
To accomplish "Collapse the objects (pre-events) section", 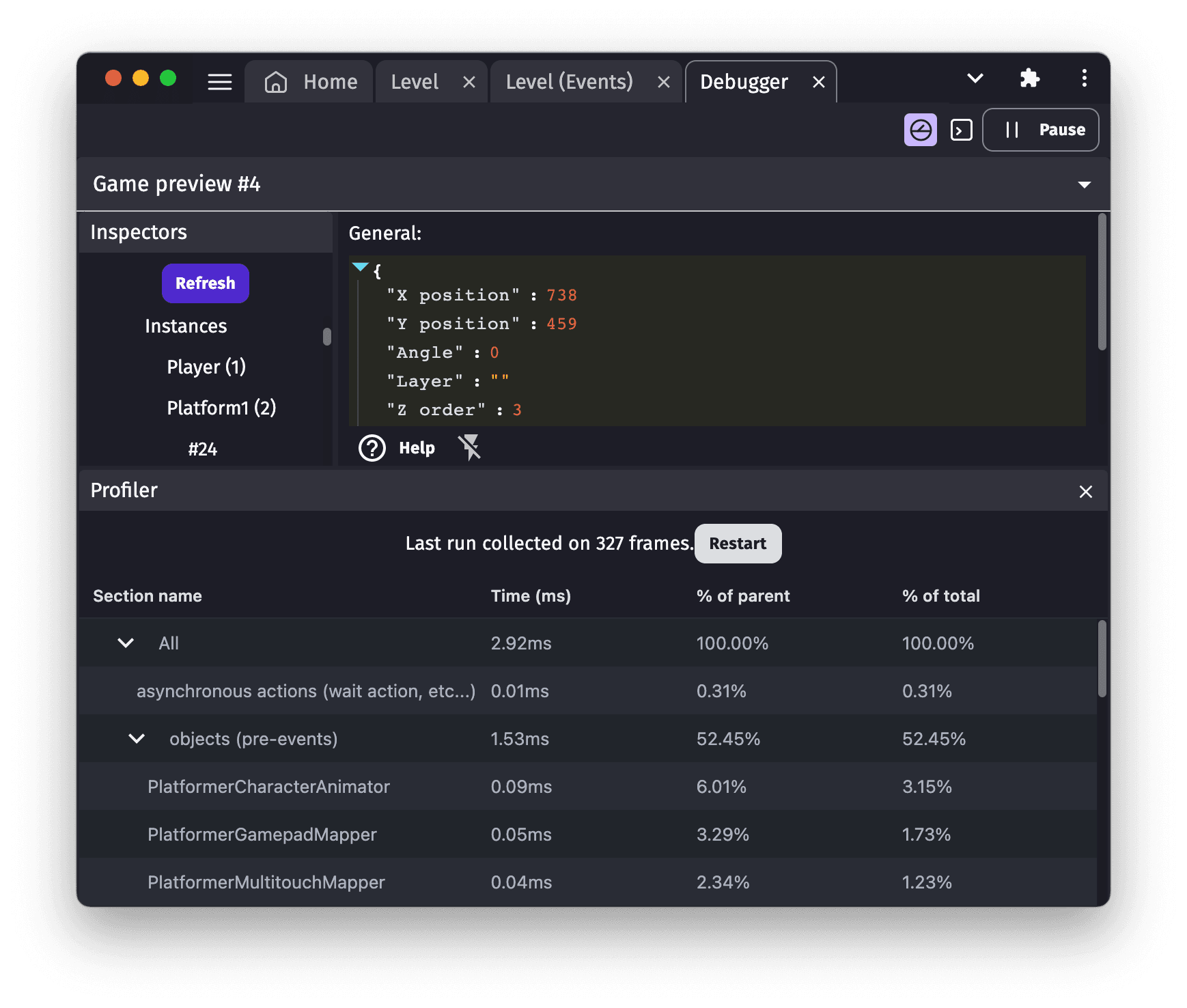I will 137,739.
